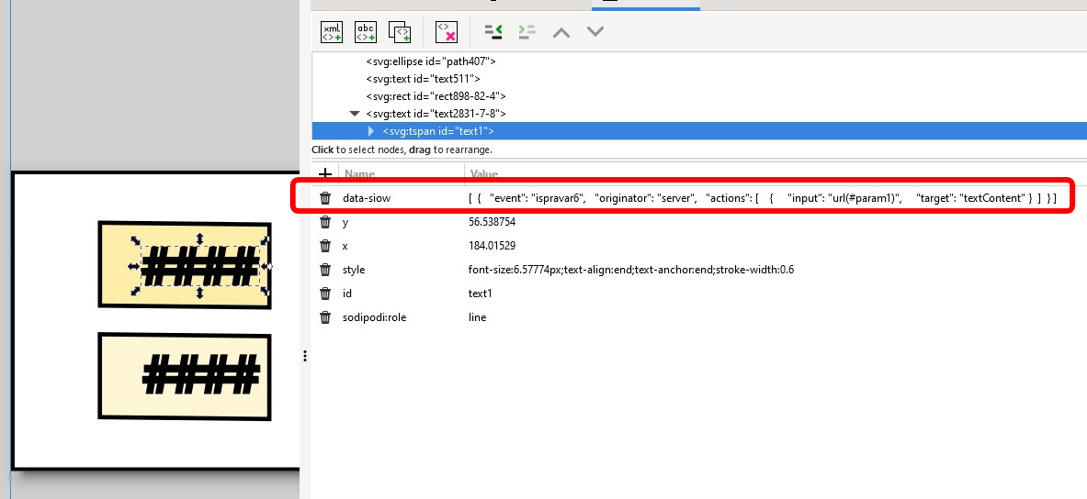The image size is (1087, 499).
Task: Expand the svg:tspan text1 node
Action: [372, 131]
